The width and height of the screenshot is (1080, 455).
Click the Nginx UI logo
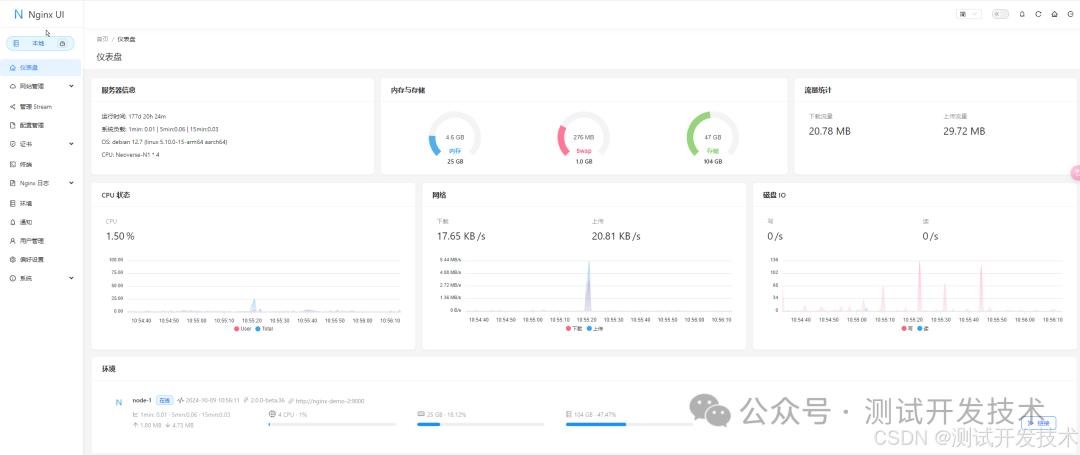[39, 14]
